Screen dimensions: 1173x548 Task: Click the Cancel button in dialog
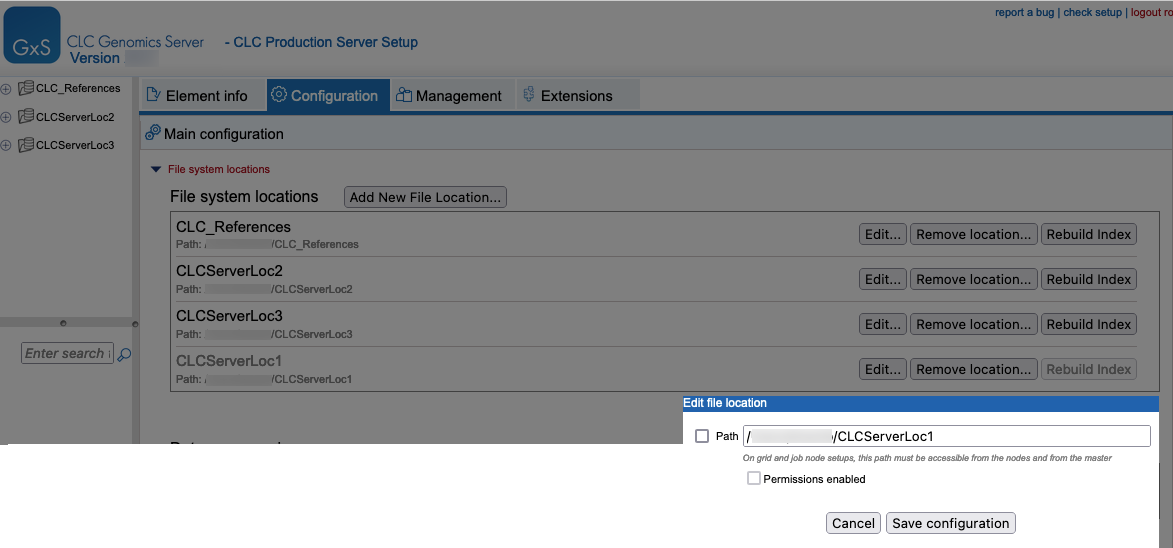tap(853, 523)
